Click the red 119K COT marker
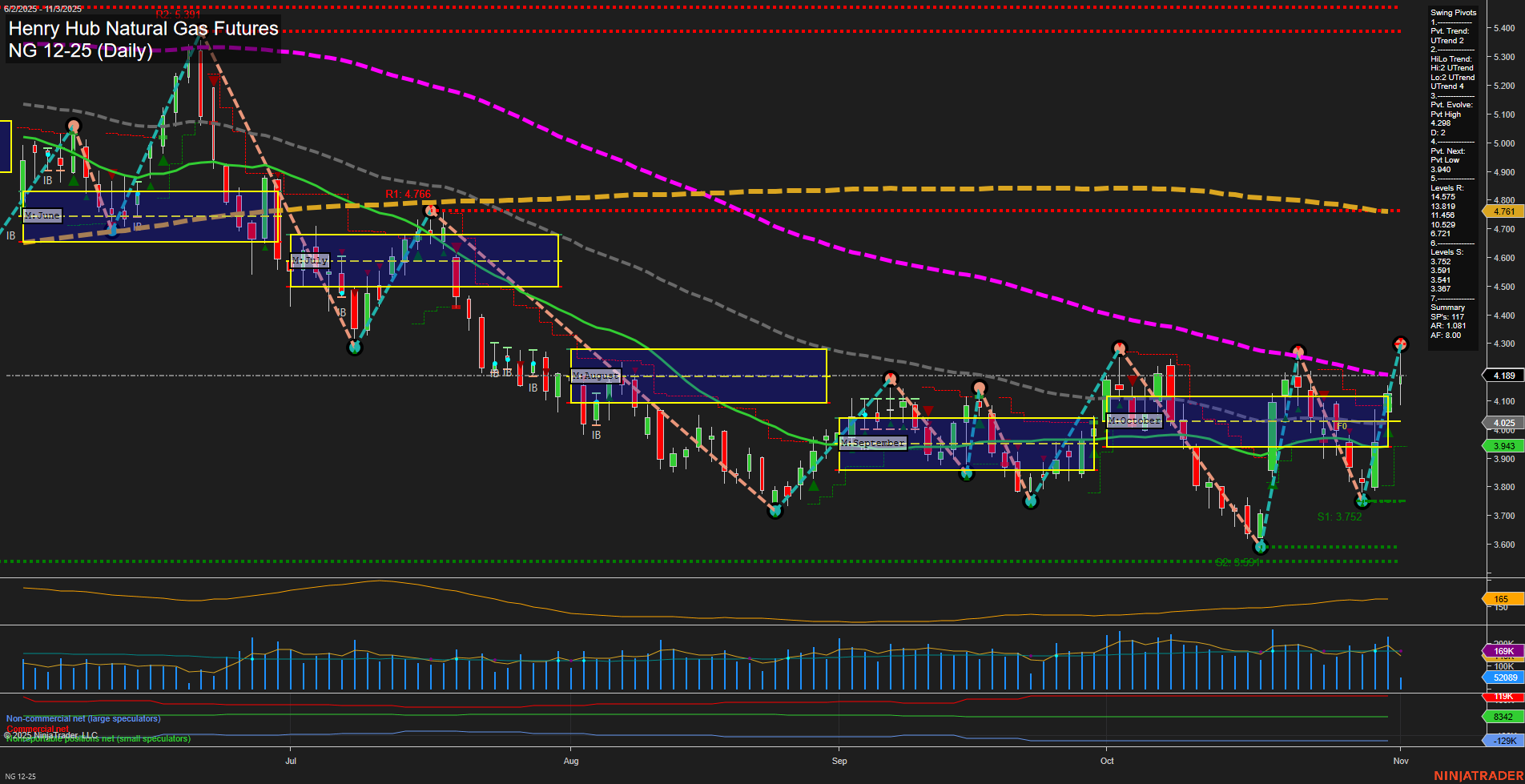The image size is (1525, 784). point(1503,696)
